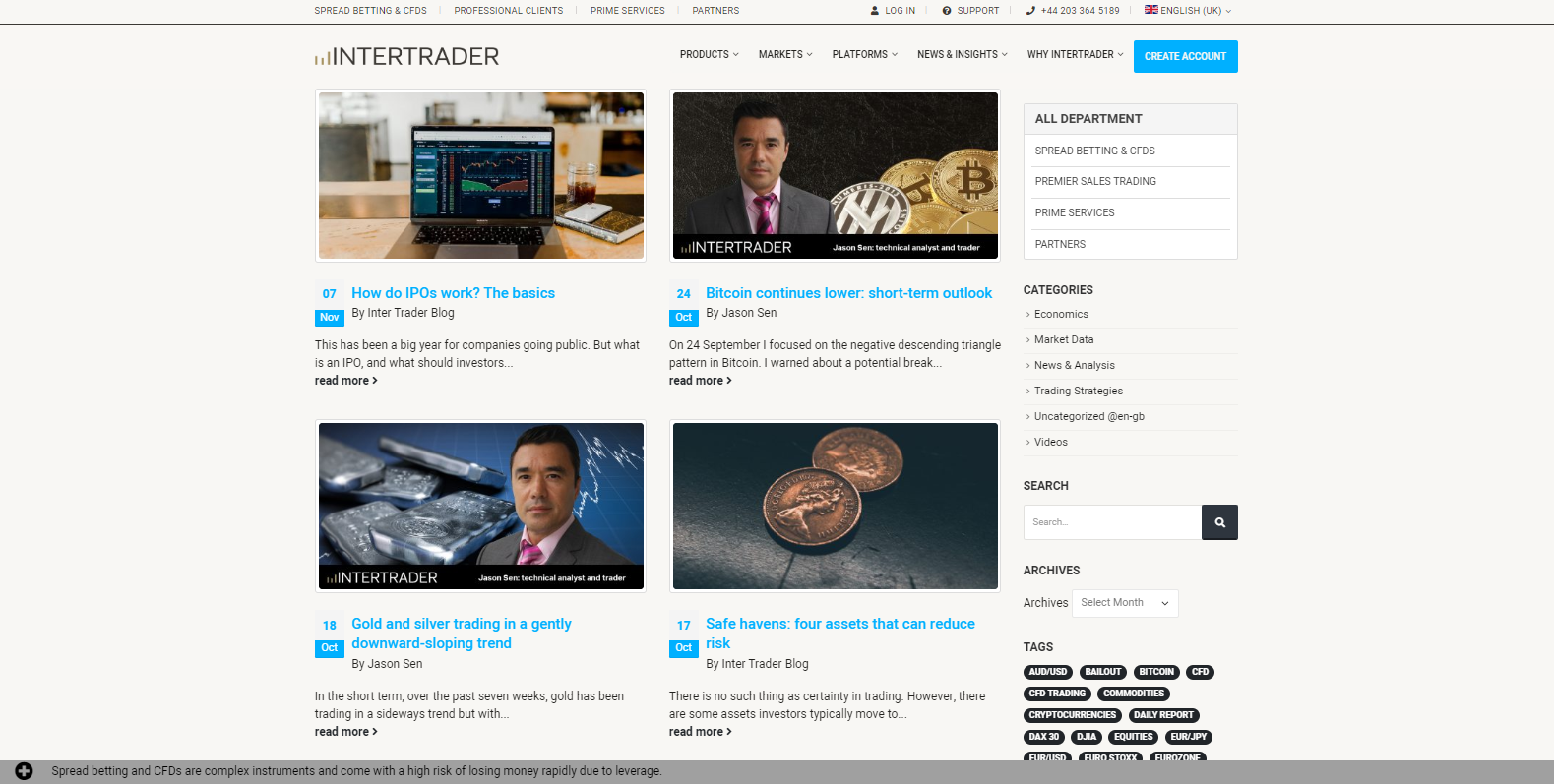This screenshot has width=1554, height=784.
Task: Select the Economics category
Action: (1061, 315)
